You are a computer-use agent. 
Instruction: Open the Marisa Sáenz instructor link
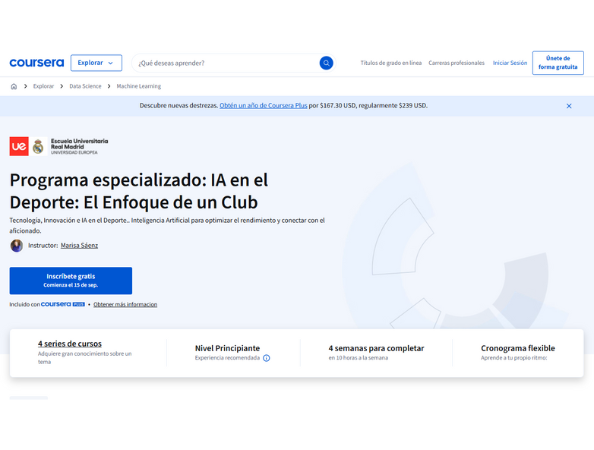coord(79,245)
